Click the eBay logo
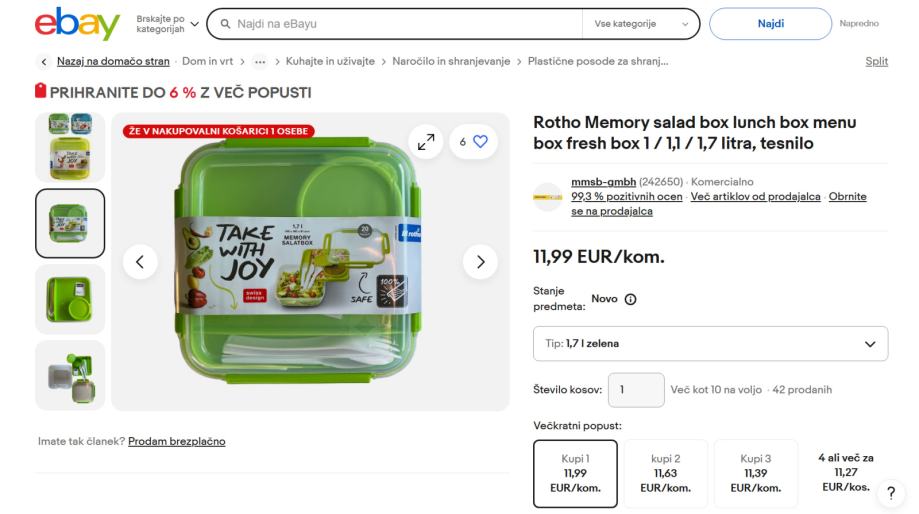Screen dimensions: 919x514 76,24
